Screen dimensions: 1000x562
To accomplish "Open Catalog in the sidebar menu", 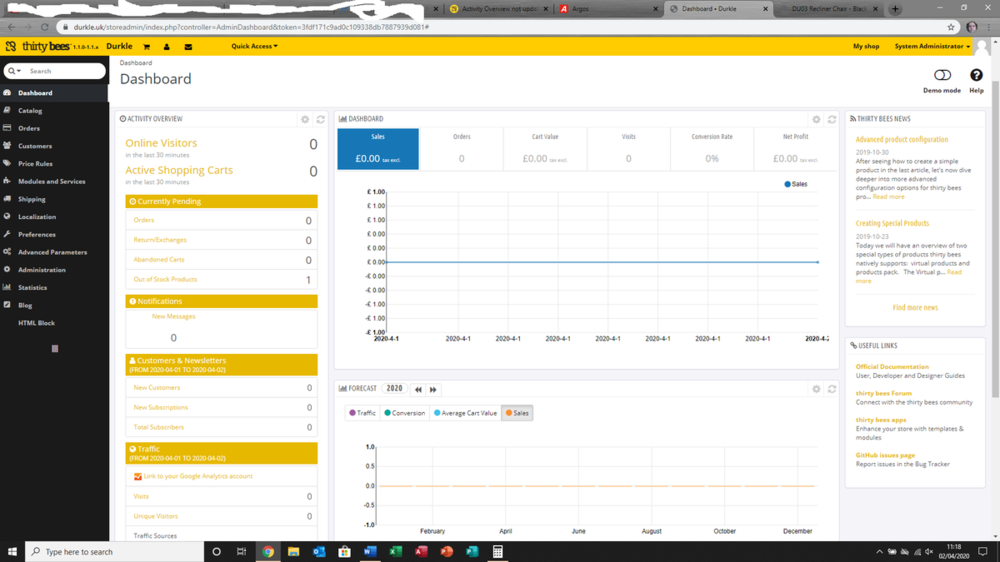I will click(x=30, y=111).
